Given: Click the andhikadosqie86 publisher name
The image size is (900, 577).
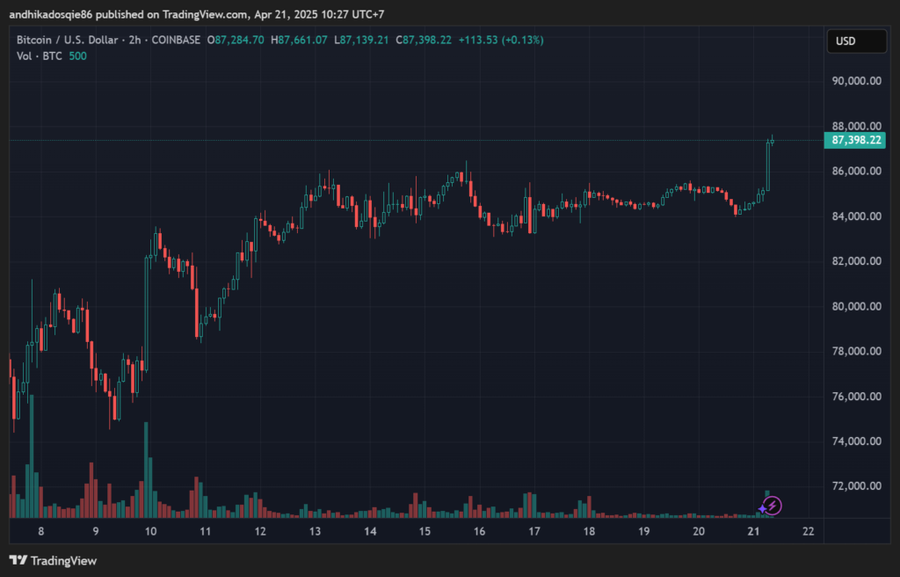Looking at the screenshot, I should tap(50, 14).
